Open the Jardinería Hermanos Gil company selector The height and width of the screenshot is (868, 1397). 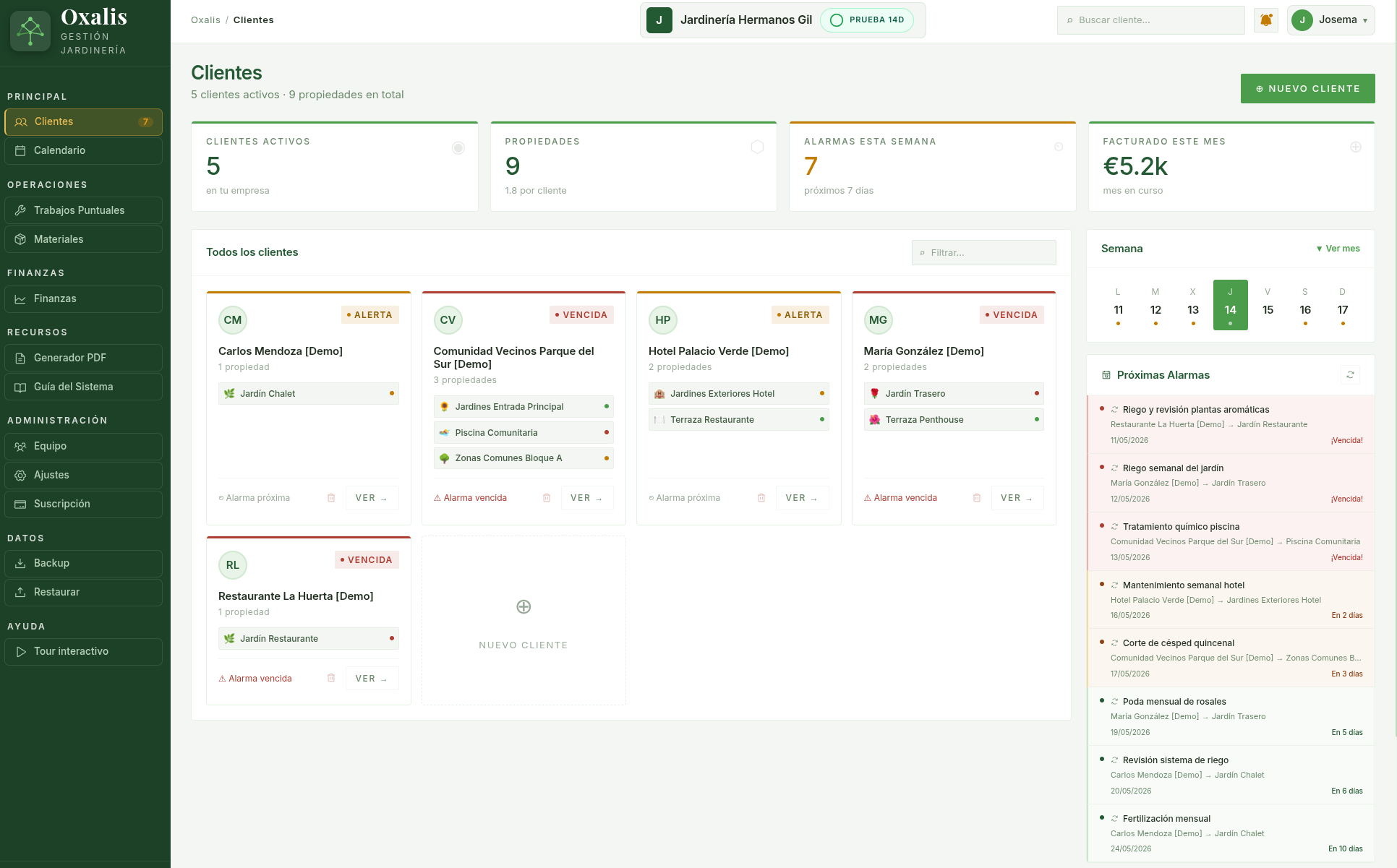782,20
